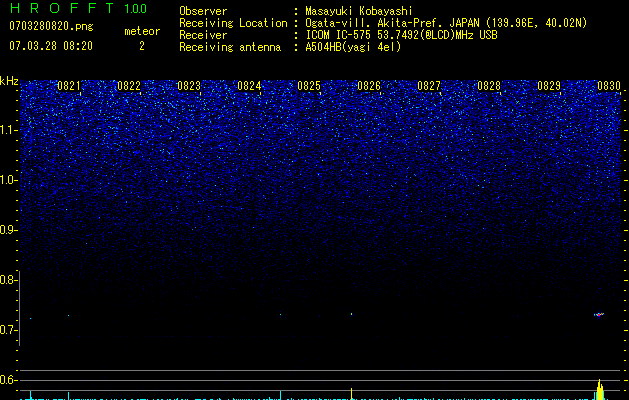Click the 0825 time marker
This screenshot has width=629, height=400.
309,86
